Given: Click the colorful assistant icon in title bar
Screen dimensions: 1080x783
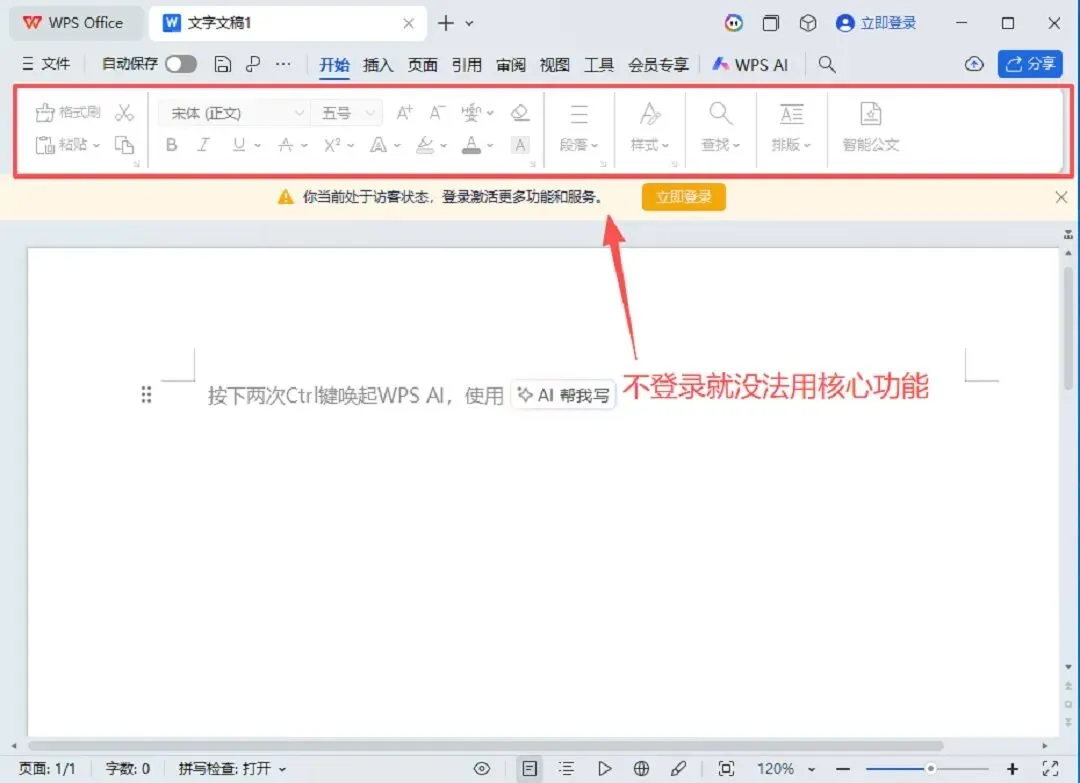Looking at the screenshot, I should [734, 23].
